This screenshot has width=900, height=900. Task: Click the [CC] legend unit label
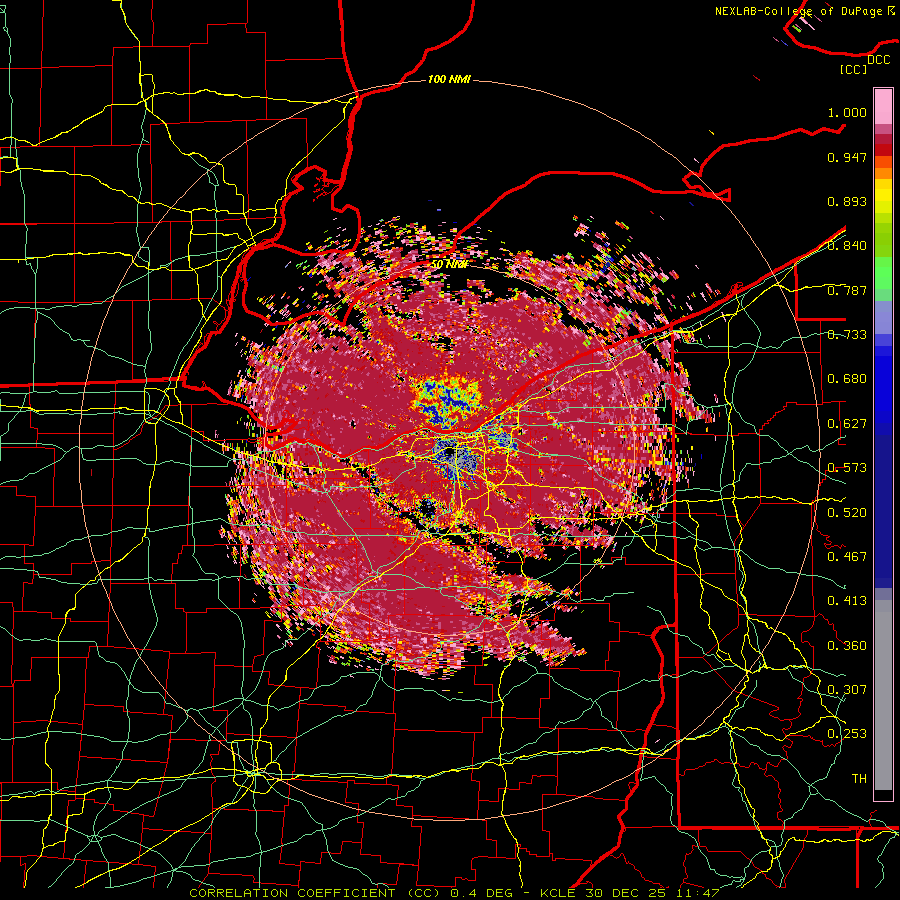854,69
